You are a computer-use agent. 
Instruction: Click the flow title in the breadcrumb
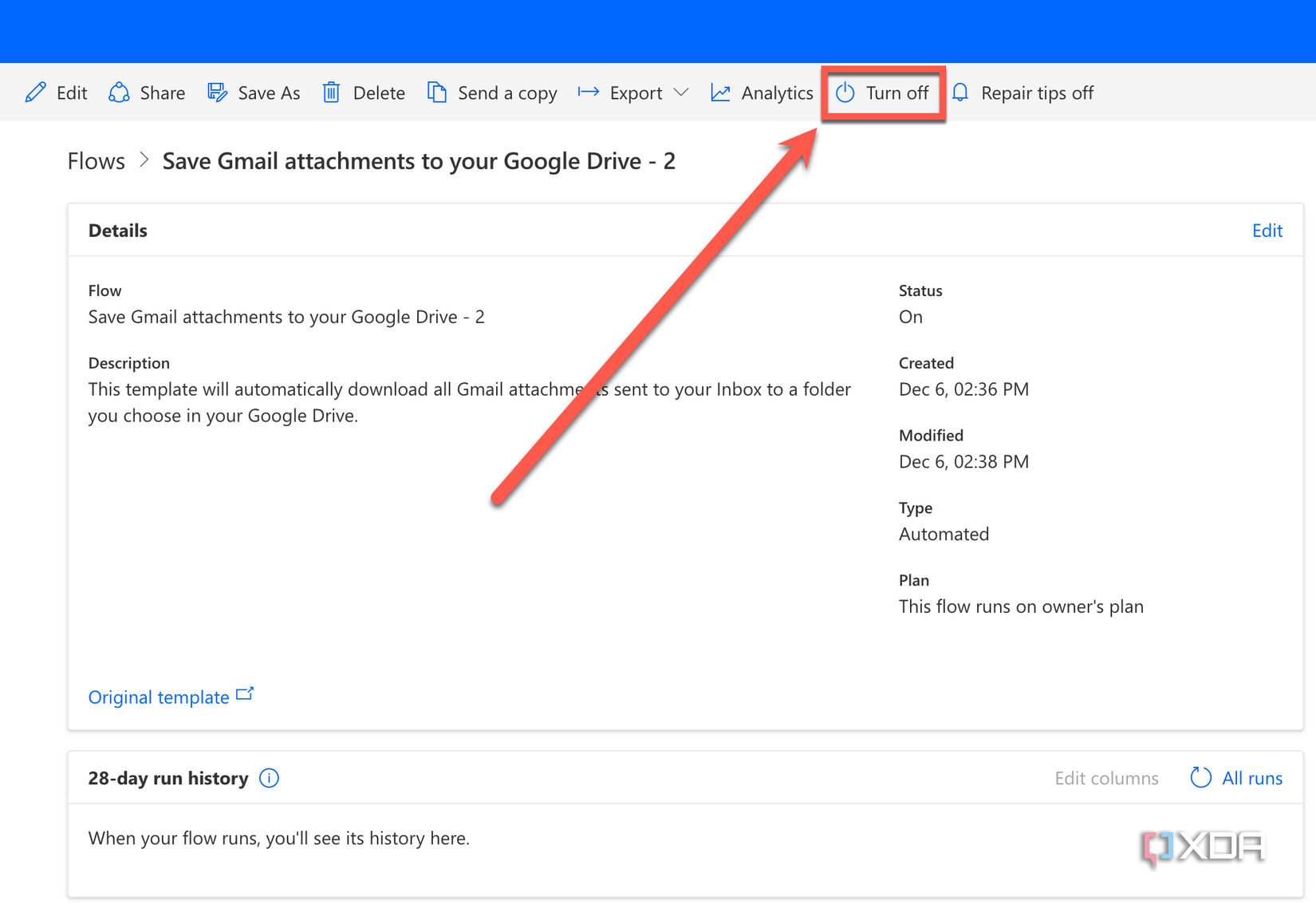419,160
